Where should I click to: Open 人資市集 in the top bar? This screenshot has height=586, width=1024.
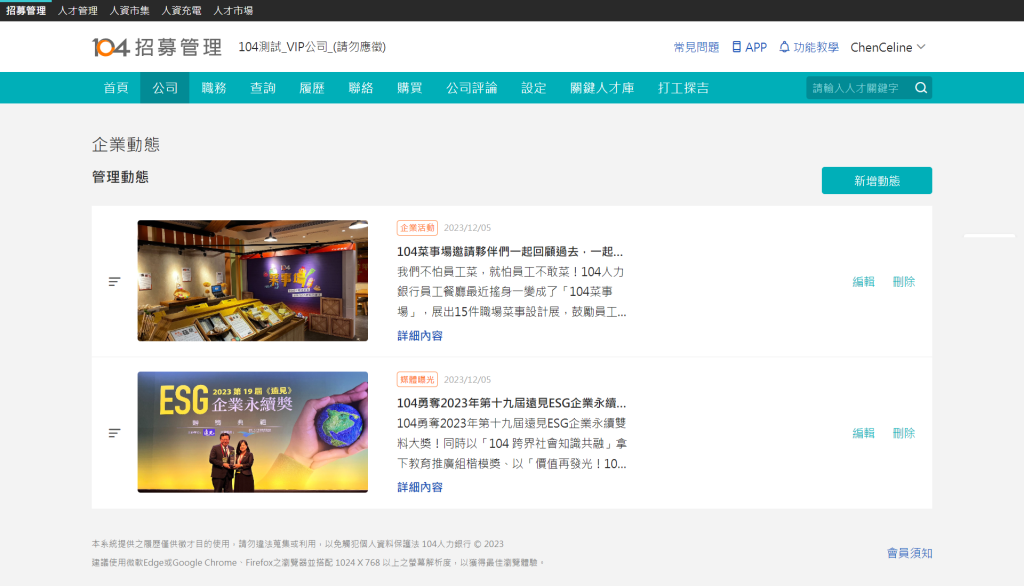[129, 10]
